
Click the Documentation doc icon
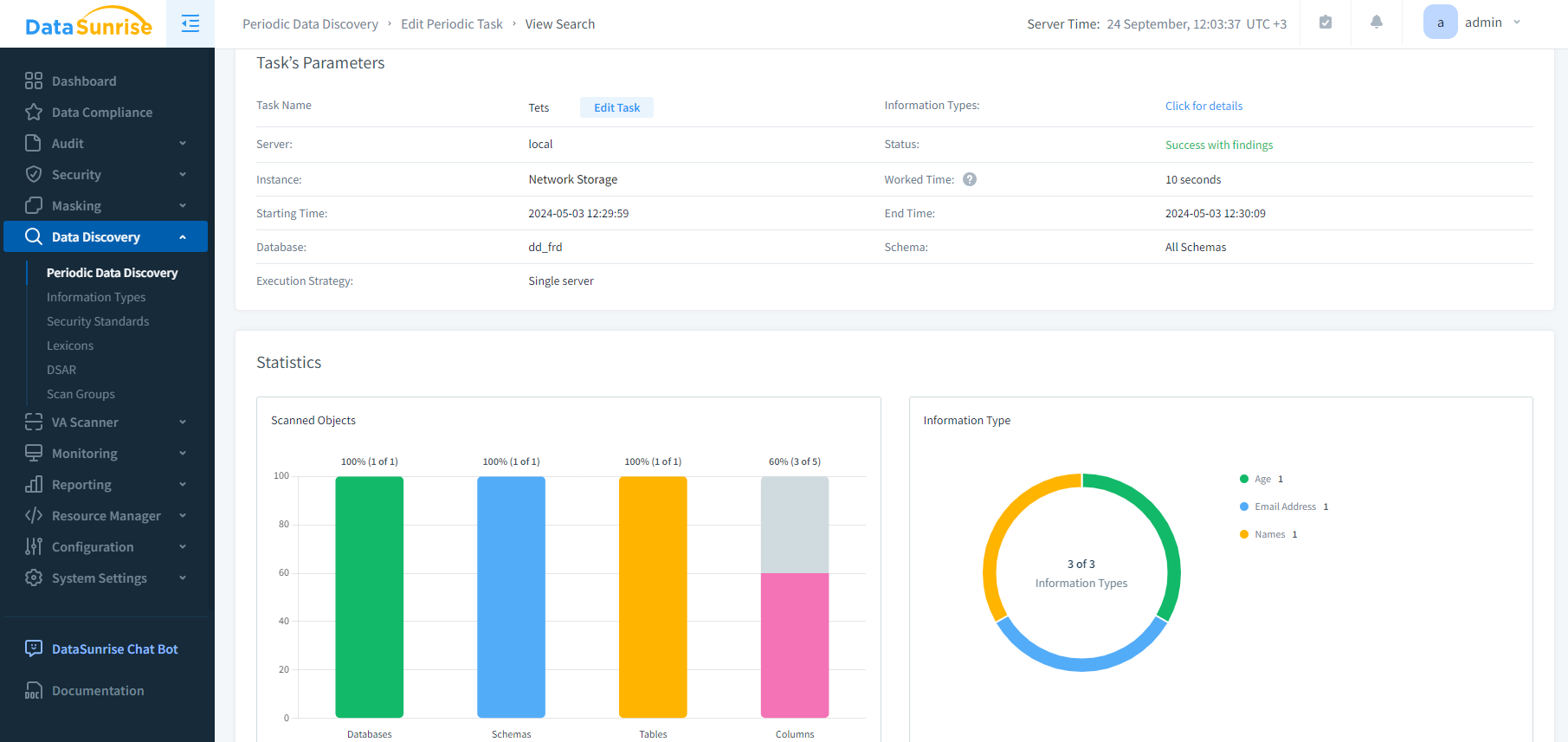click(x=34, y=690)
